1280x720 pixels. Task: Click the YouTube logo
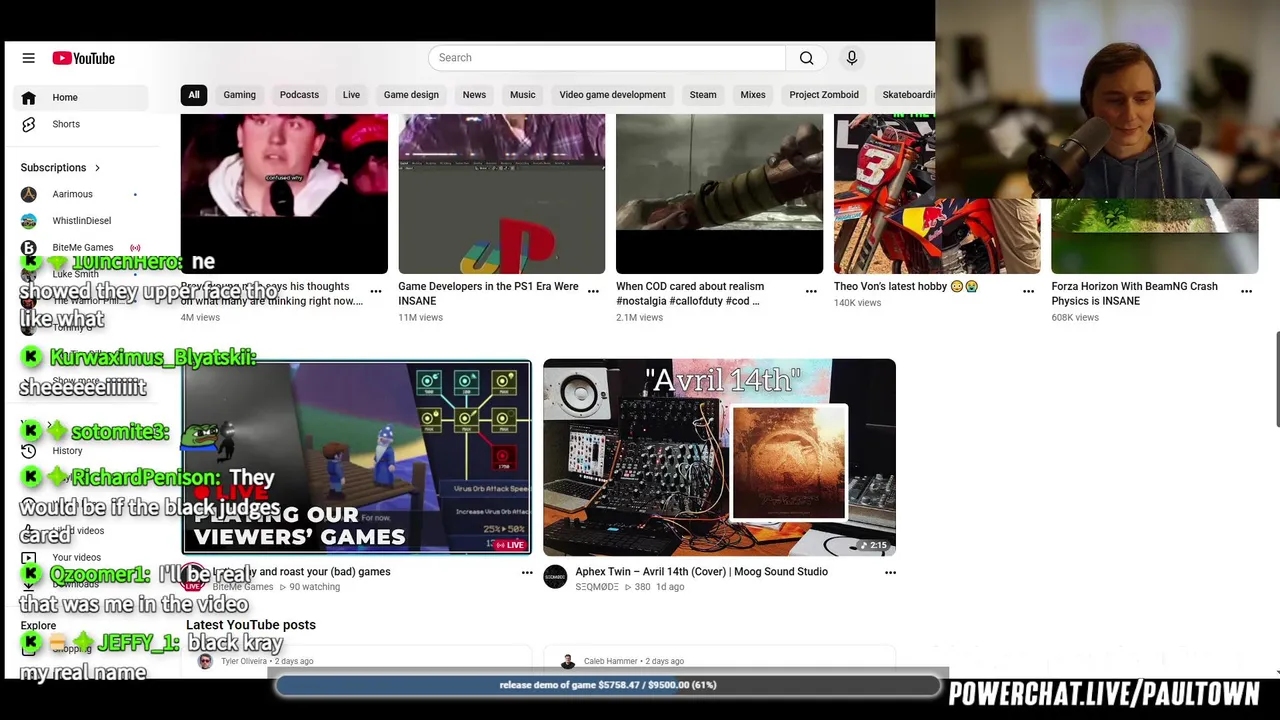84,58
